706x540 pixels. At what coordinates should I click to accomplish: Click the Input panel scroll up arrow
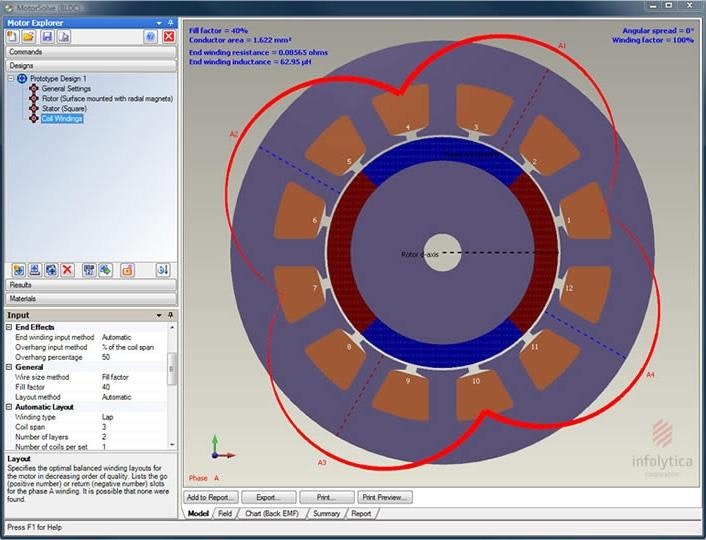click(172, 327)
